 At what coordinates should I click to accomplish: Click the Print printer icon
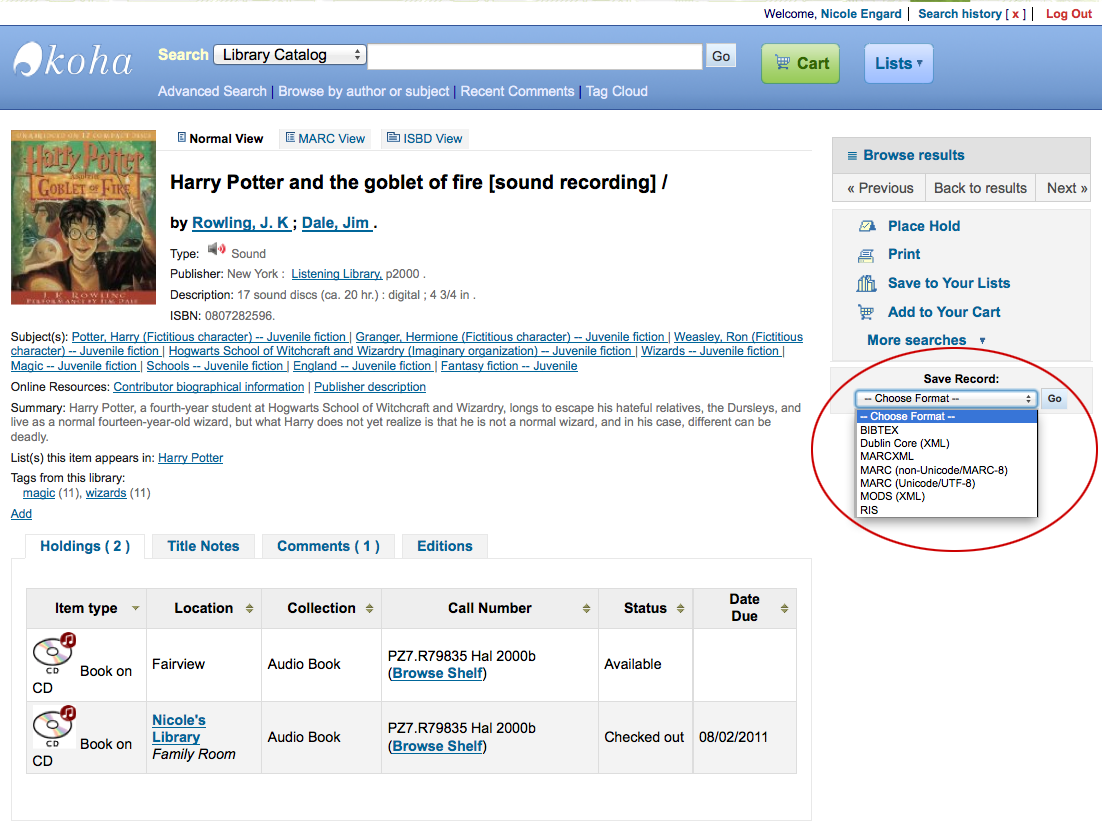(867, 255)
